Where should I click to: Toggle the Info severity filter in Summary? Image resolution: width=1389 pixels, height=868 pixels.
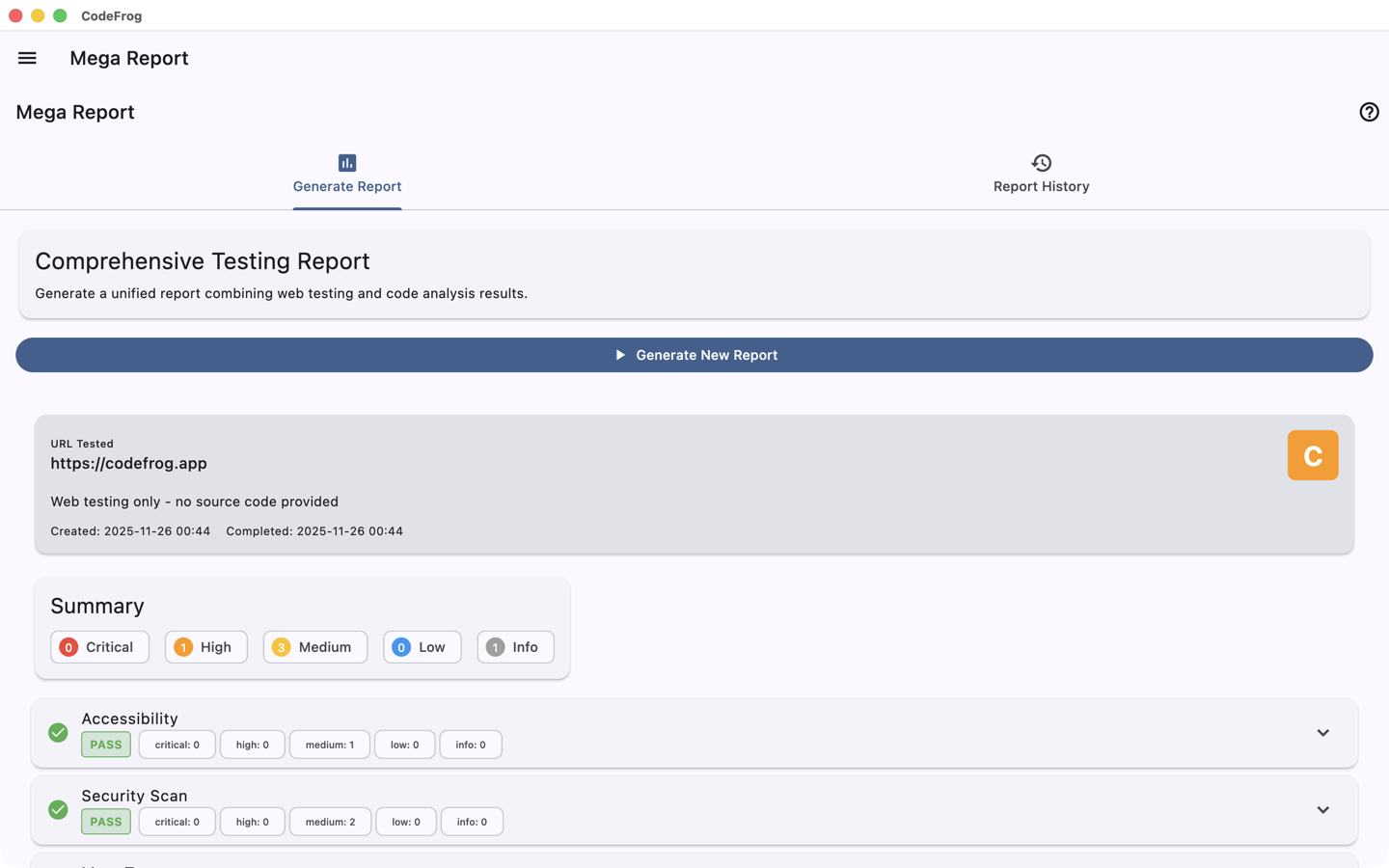pos(515,647)
